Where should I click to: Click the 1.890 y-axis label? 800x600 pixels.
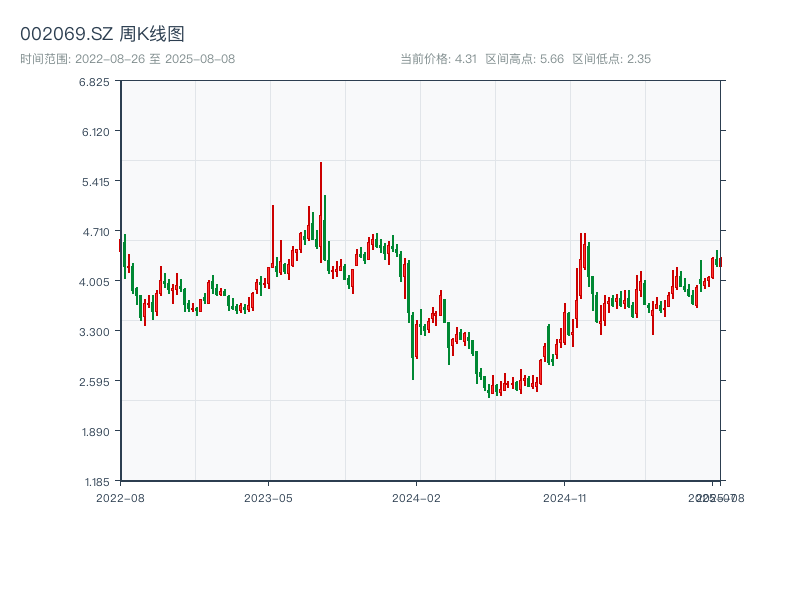tap(95, 432)
